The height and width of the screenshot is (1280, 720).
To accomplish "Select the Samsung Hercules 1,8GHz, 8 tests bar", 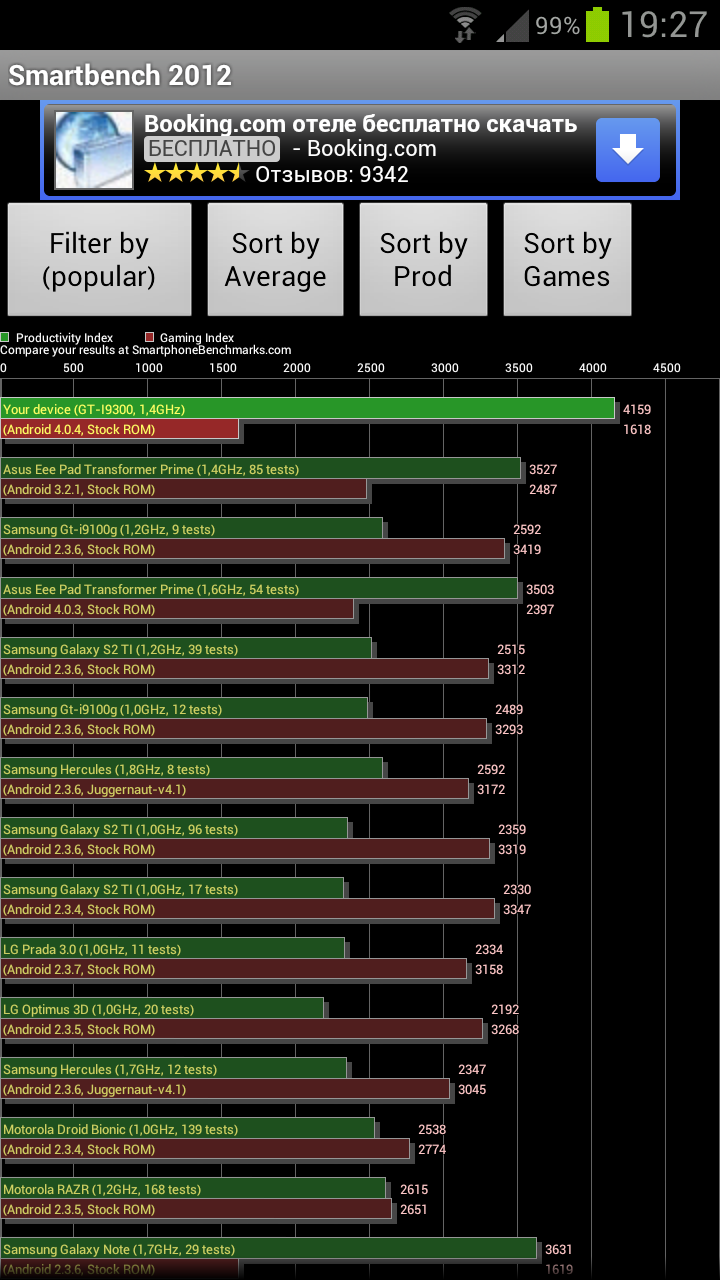I will (192, 769).
